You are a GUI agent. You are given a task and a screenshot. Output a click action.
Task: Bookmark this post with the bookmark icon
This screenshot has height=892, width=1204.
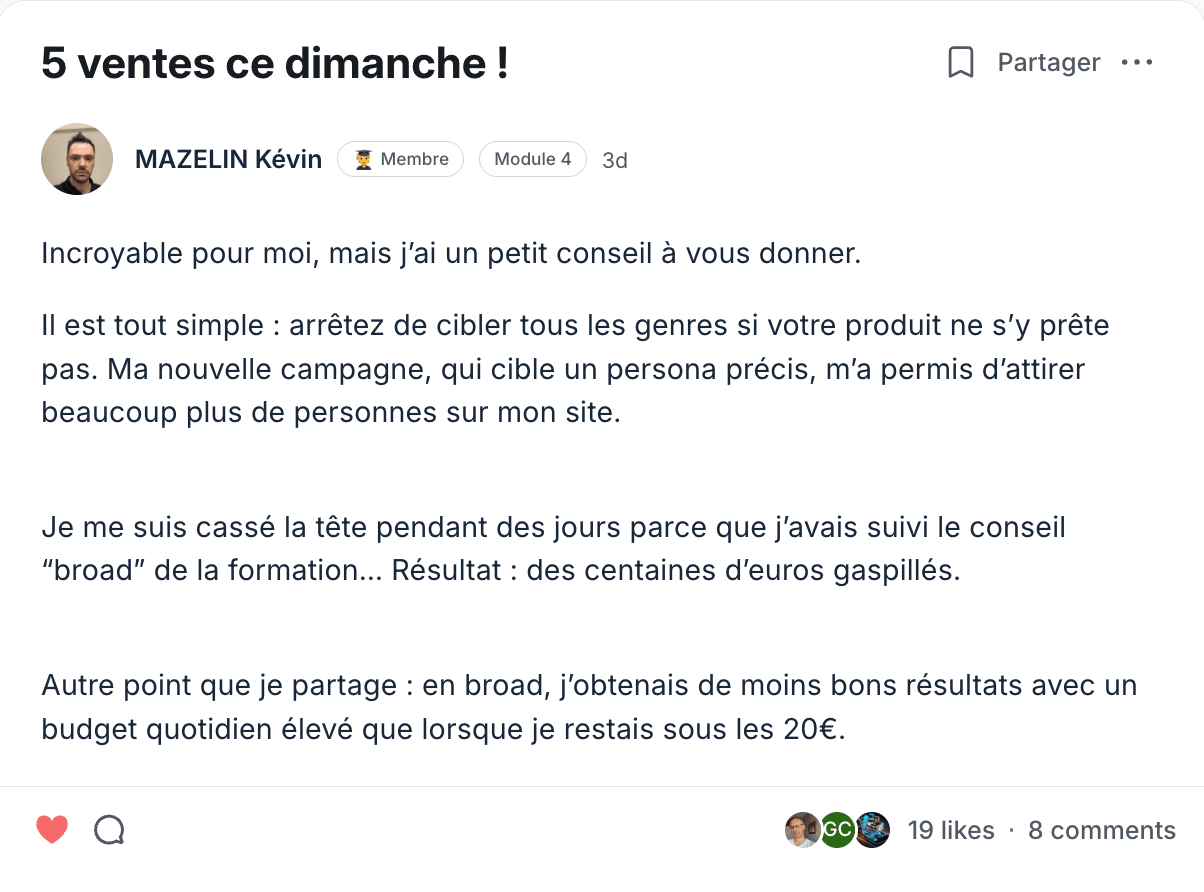(x=961, y=63)
